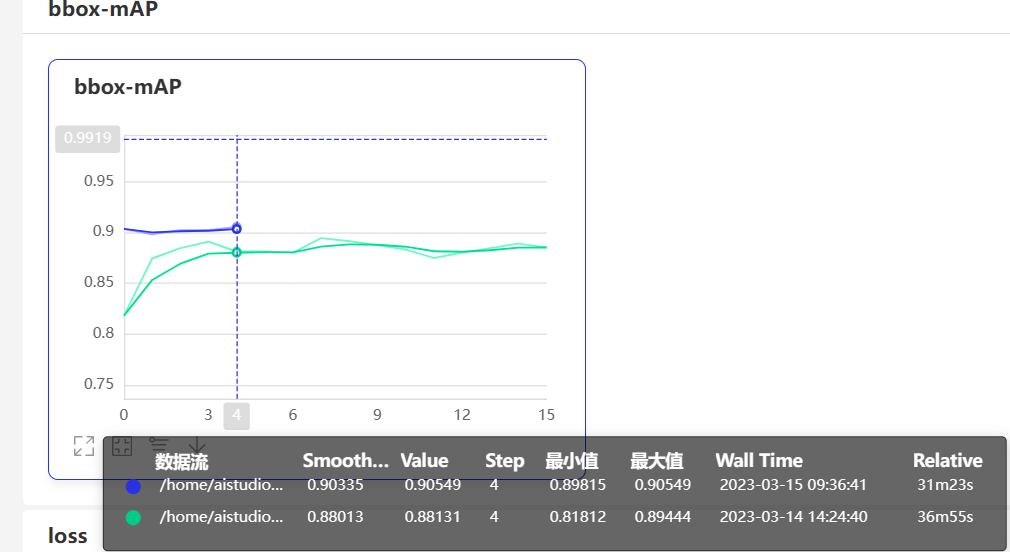
Task: Click the green row /home/aistudio... path
Action: tap(222, 517)
